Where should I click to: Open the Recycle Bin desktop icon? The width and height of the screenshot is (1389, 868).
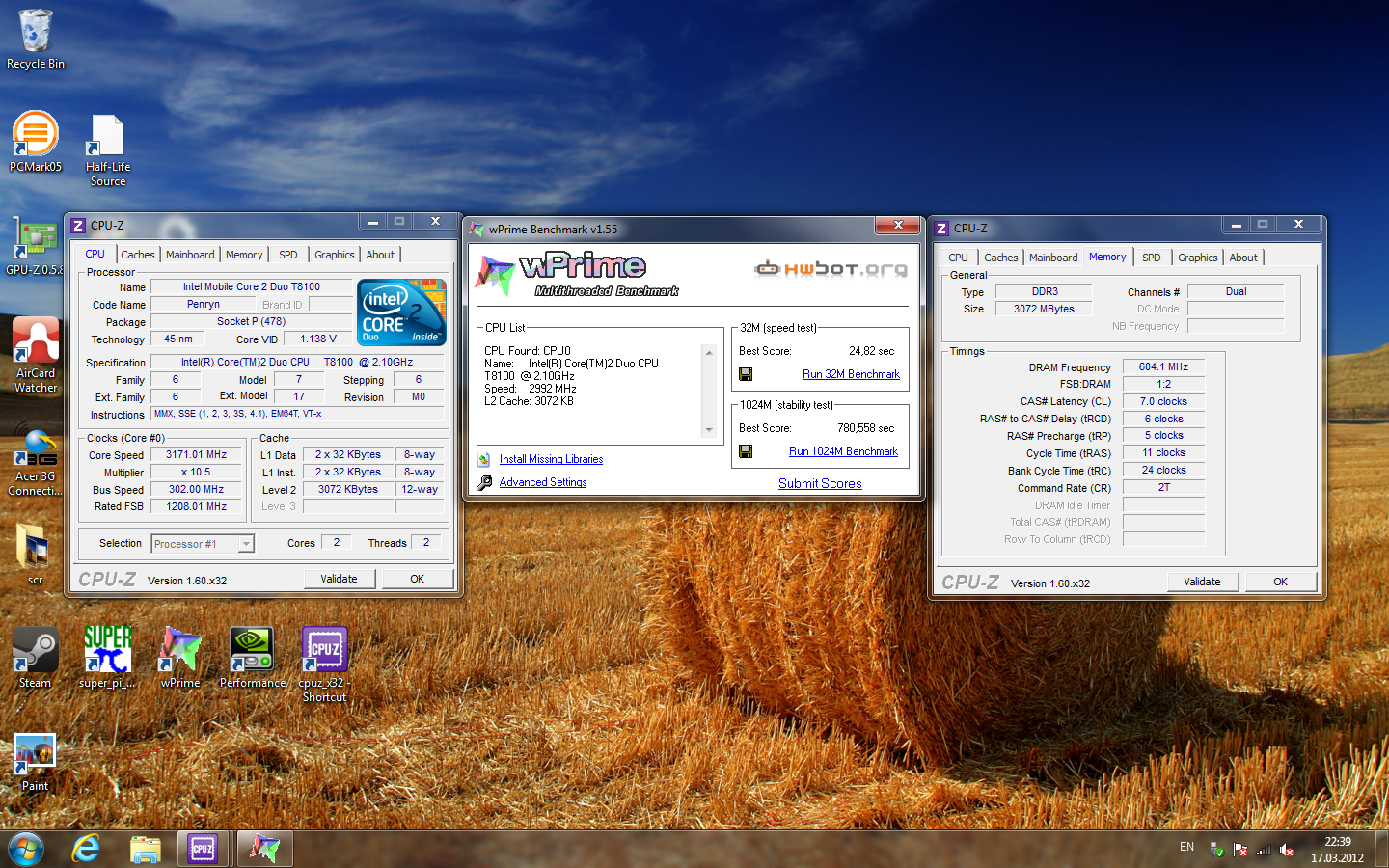35,40
